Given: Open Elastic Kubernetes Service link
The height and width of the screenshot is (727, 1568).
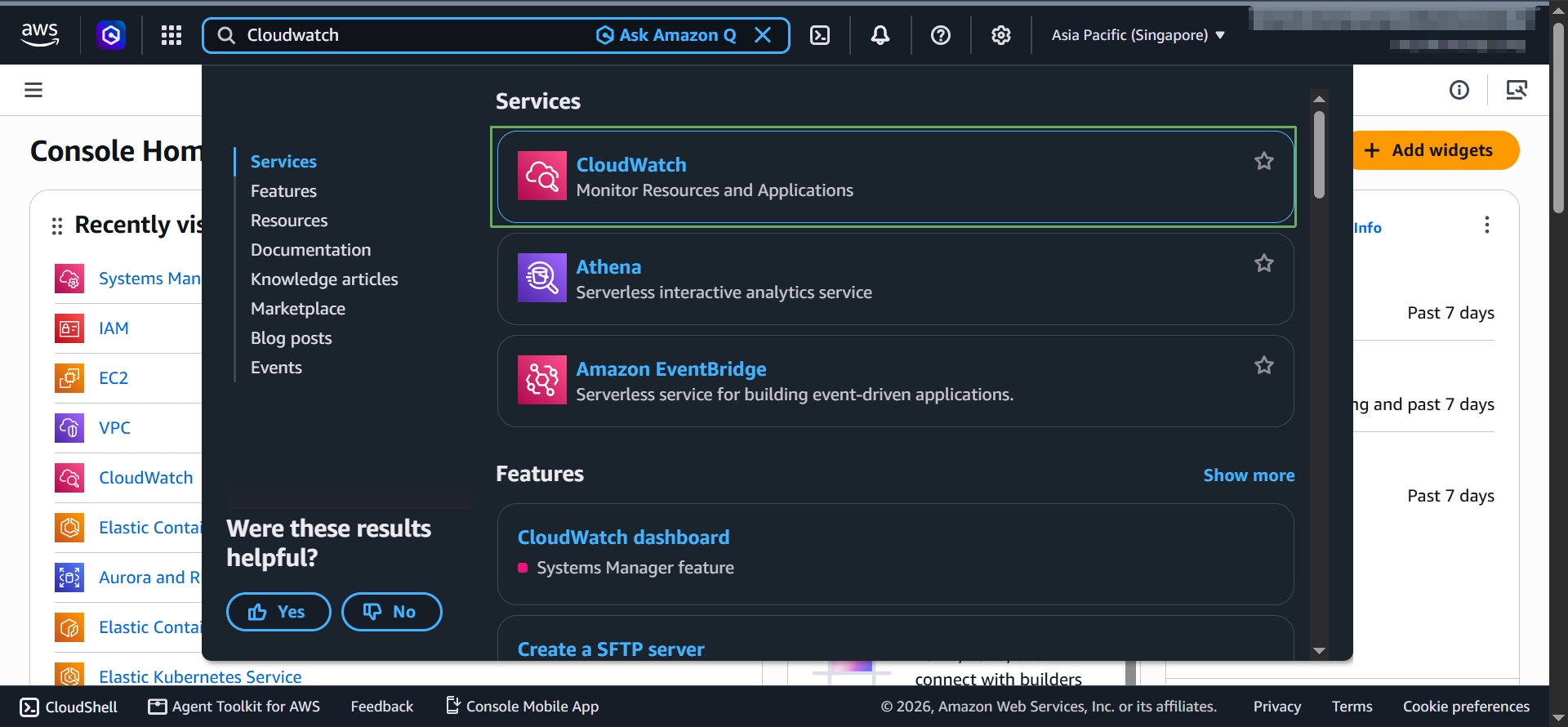Looking at the screenshot, I should pyautogui.click(x=200, y=677).
